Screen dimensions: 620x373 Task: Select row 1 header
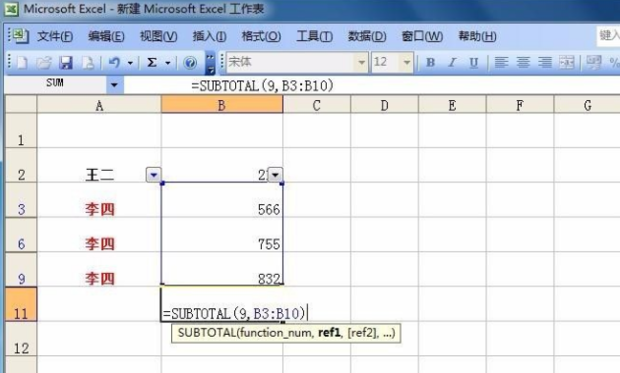[x=21, y=131]
